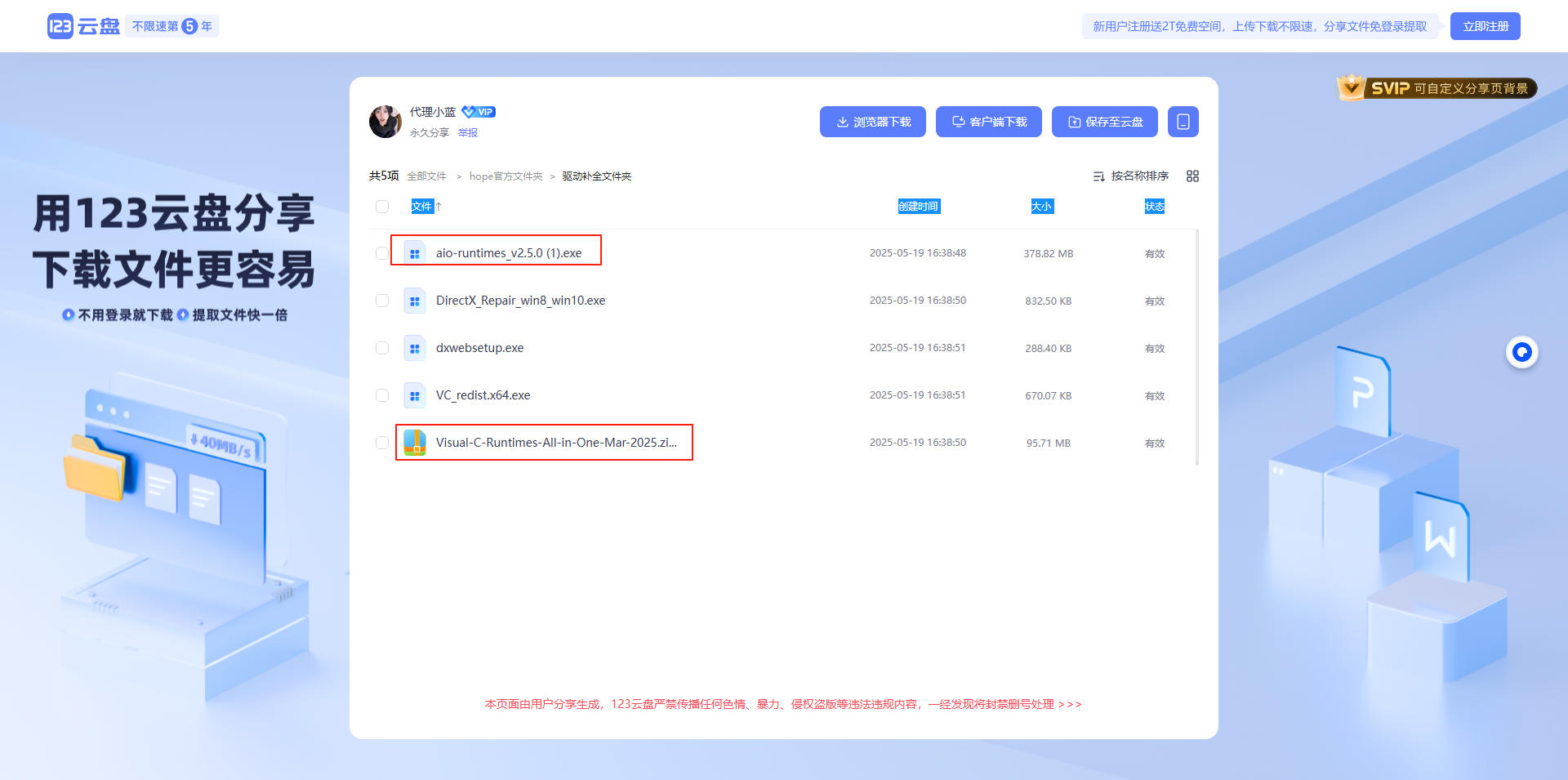Sort by 大小 column header

[1042, 207]
